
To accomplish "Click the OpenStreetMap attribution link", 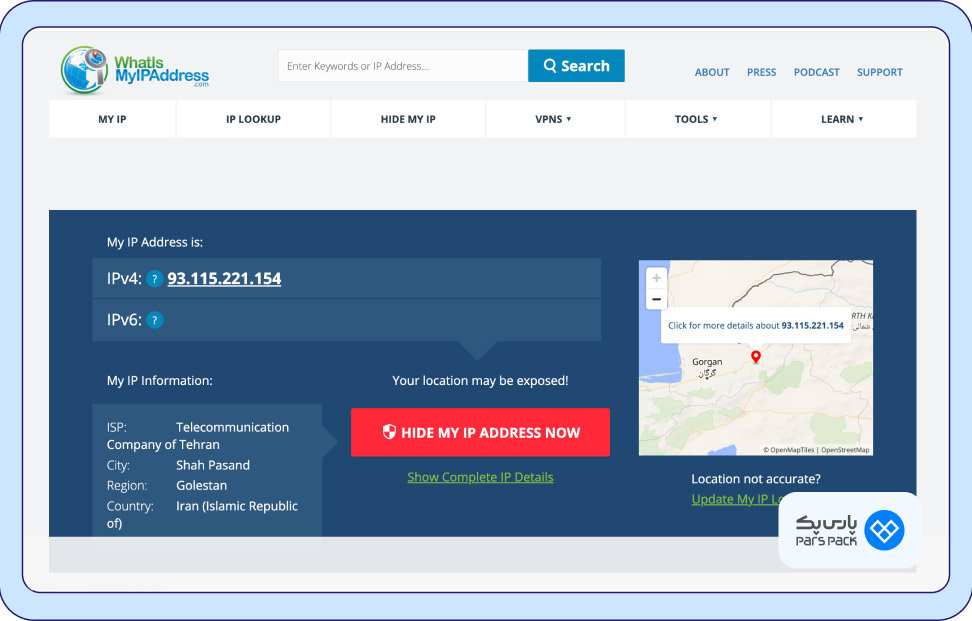I will (846, 450).
